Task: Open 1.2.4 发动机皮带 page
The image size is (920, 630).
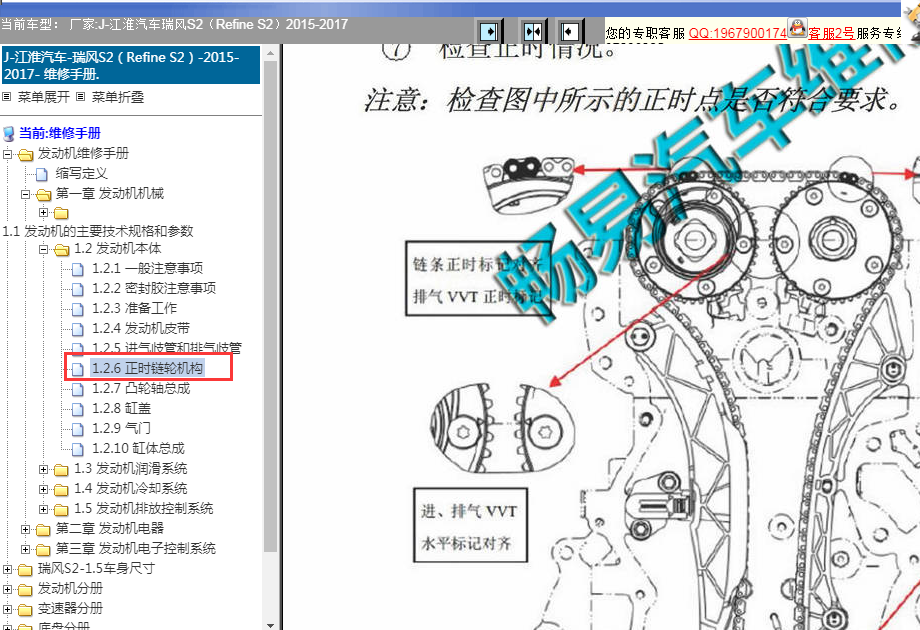Action: pyautogui.click(x=141, y=328)
